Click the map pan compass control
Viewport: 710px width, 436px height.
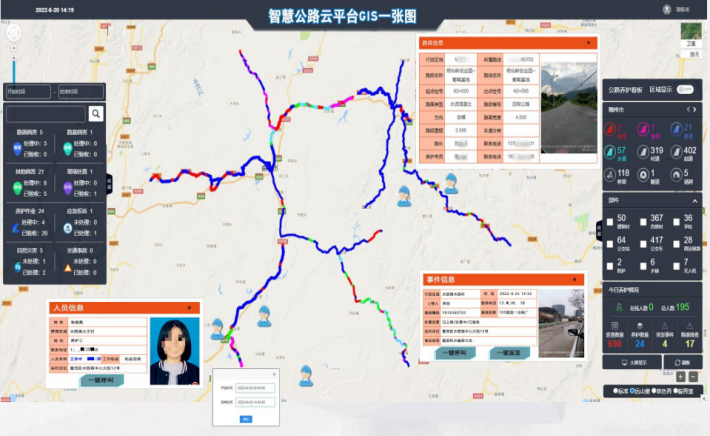click(x=13, y=33)
